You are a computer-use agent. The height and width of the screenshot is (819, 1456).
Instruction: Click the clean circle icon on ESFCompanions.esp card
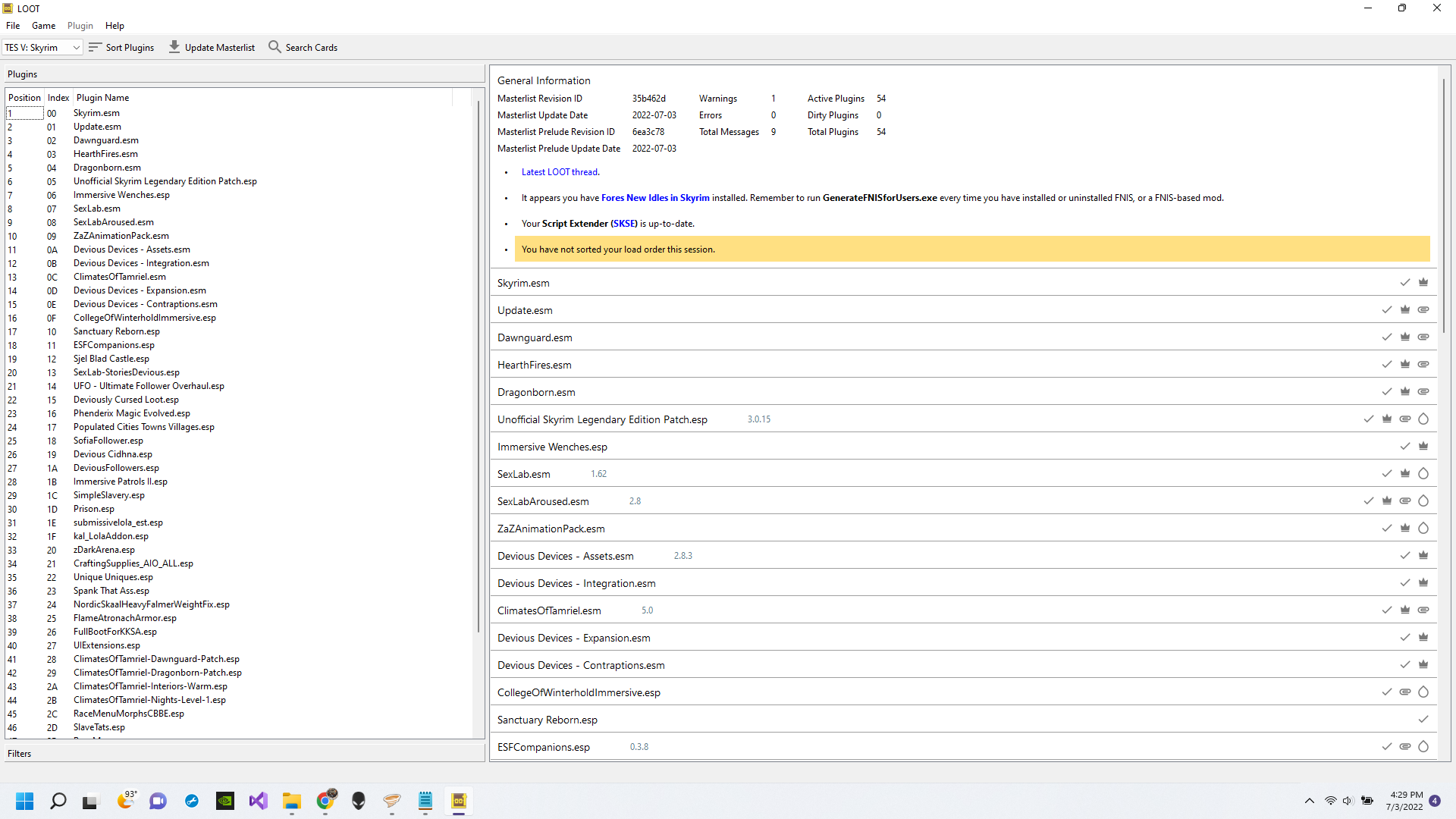[1423, 747]
